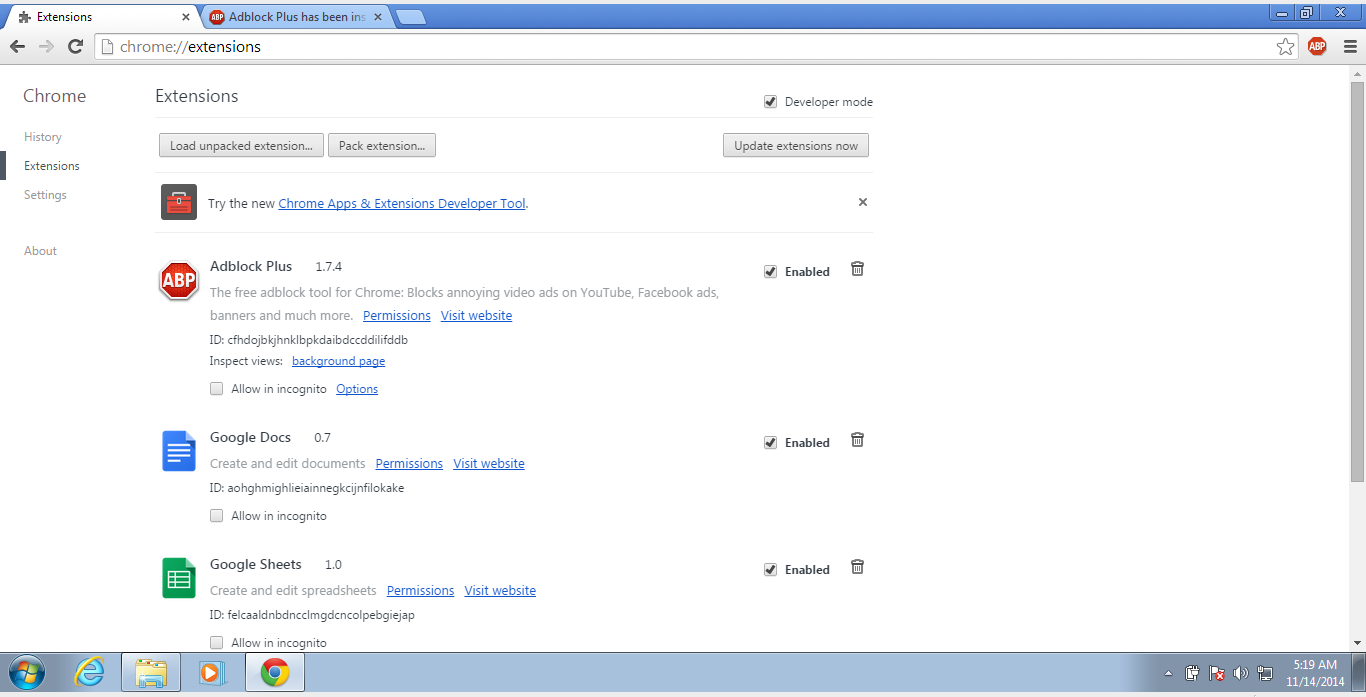Go back with the browser back arrow

pyautogui.click(x=17, y=46)
